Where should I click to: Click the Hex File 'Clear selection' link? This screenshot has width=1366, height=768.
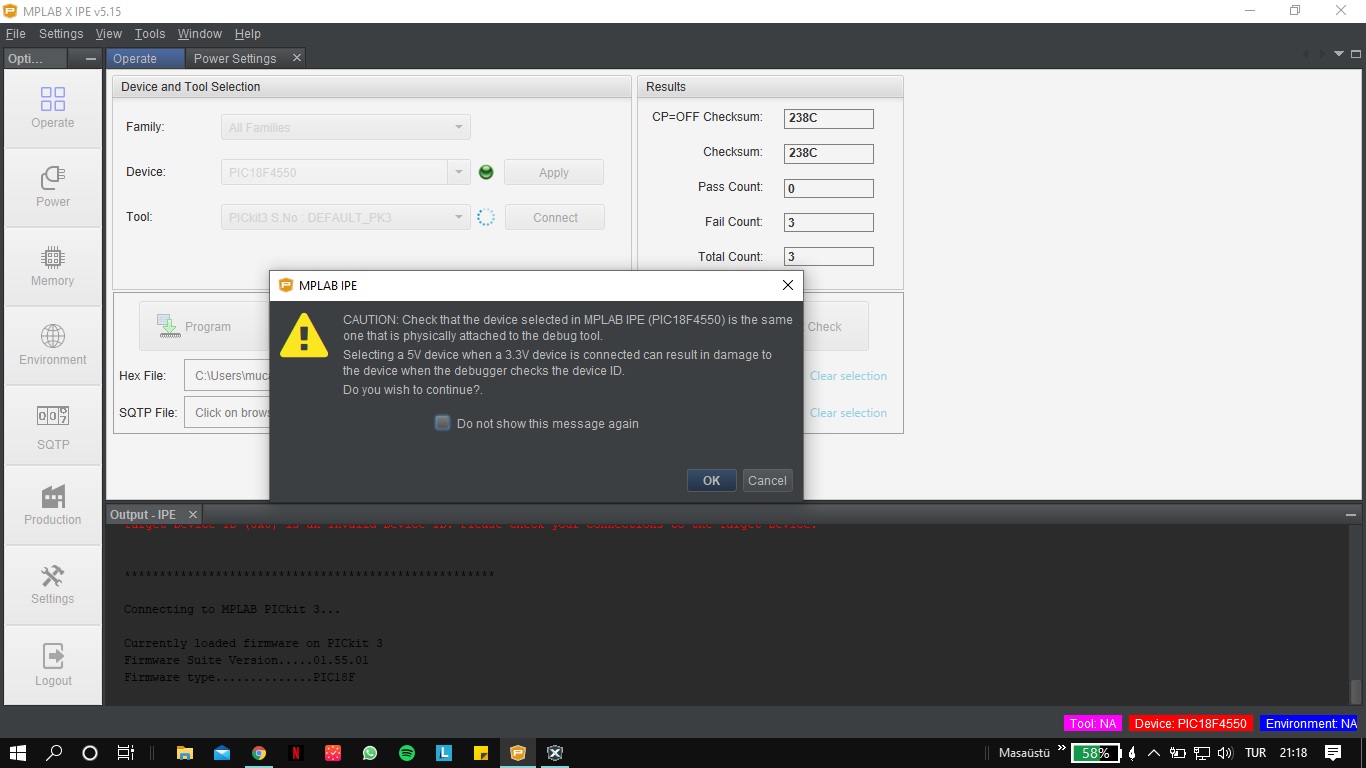pyautogui.click(x=848, y=376)
